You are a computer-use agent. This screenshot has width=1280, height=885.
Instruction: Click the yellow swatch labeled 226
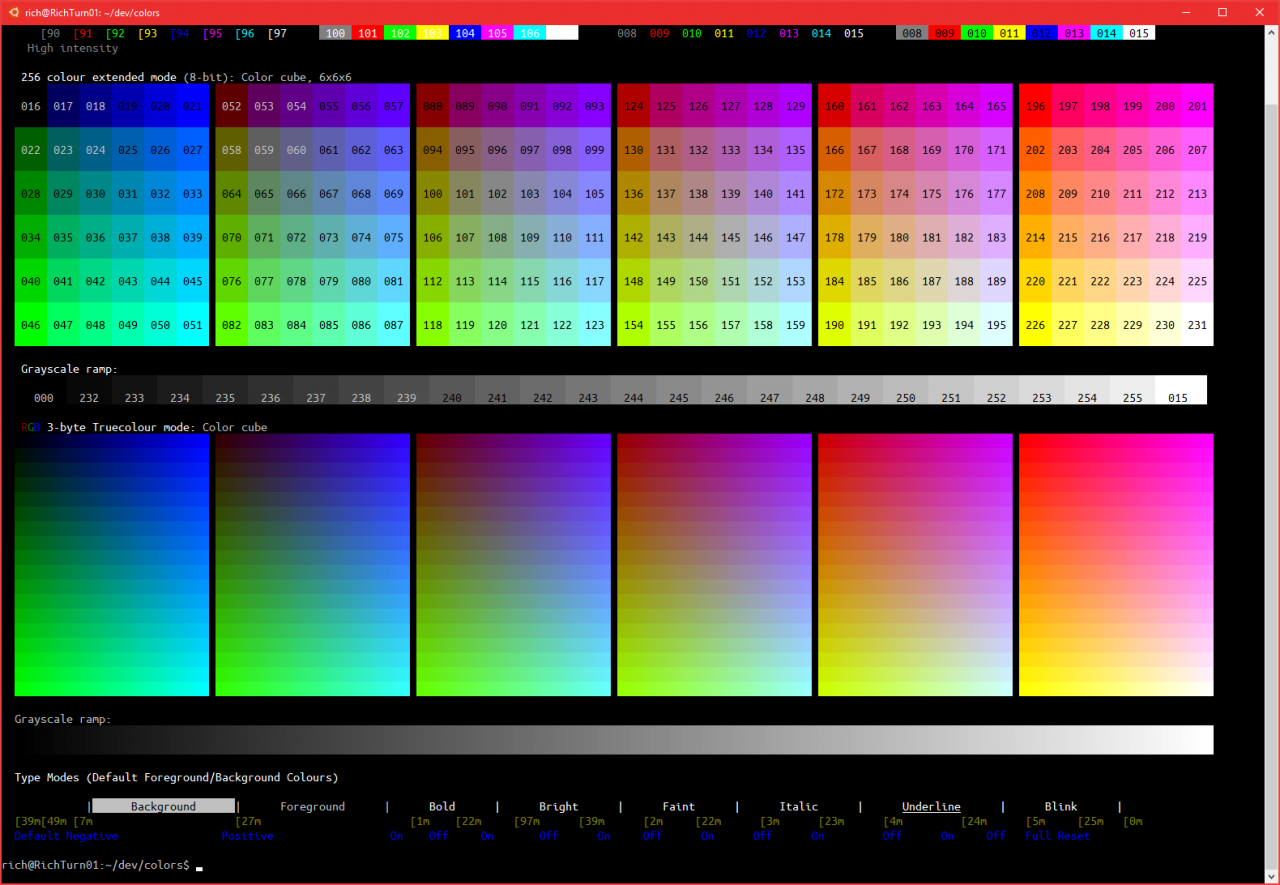click(x=1035, y=325)
